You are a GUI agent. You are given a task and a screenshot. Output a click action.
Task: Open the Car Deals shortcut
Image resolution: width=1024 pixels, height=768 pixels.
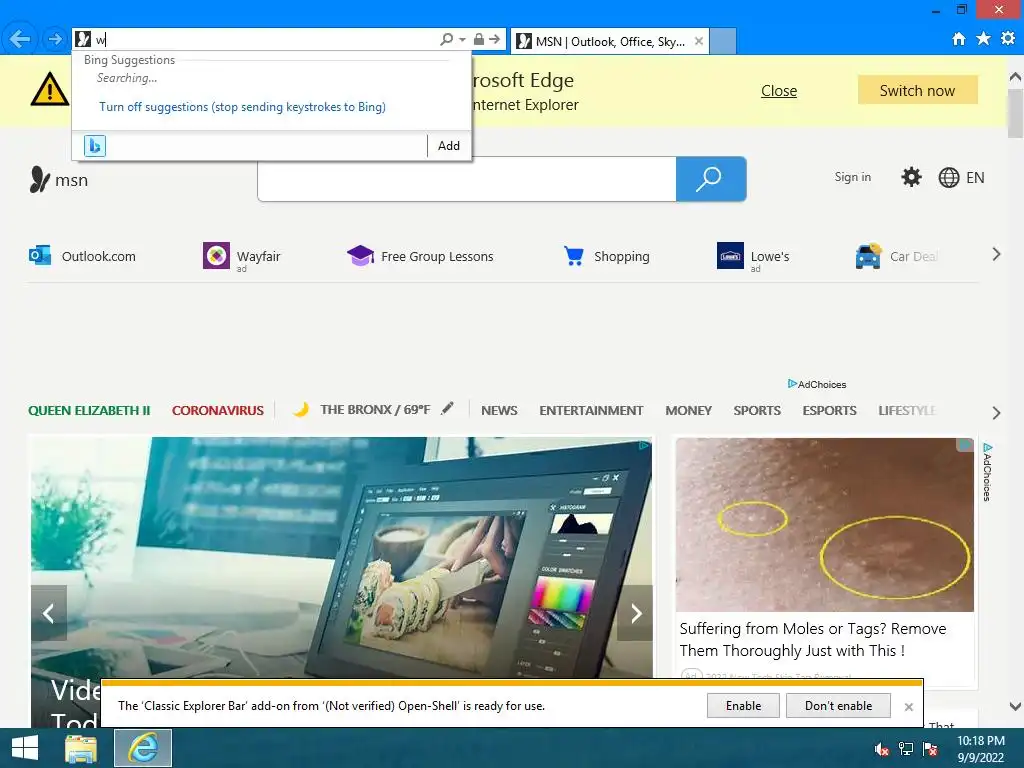click(x=897, y=256)
